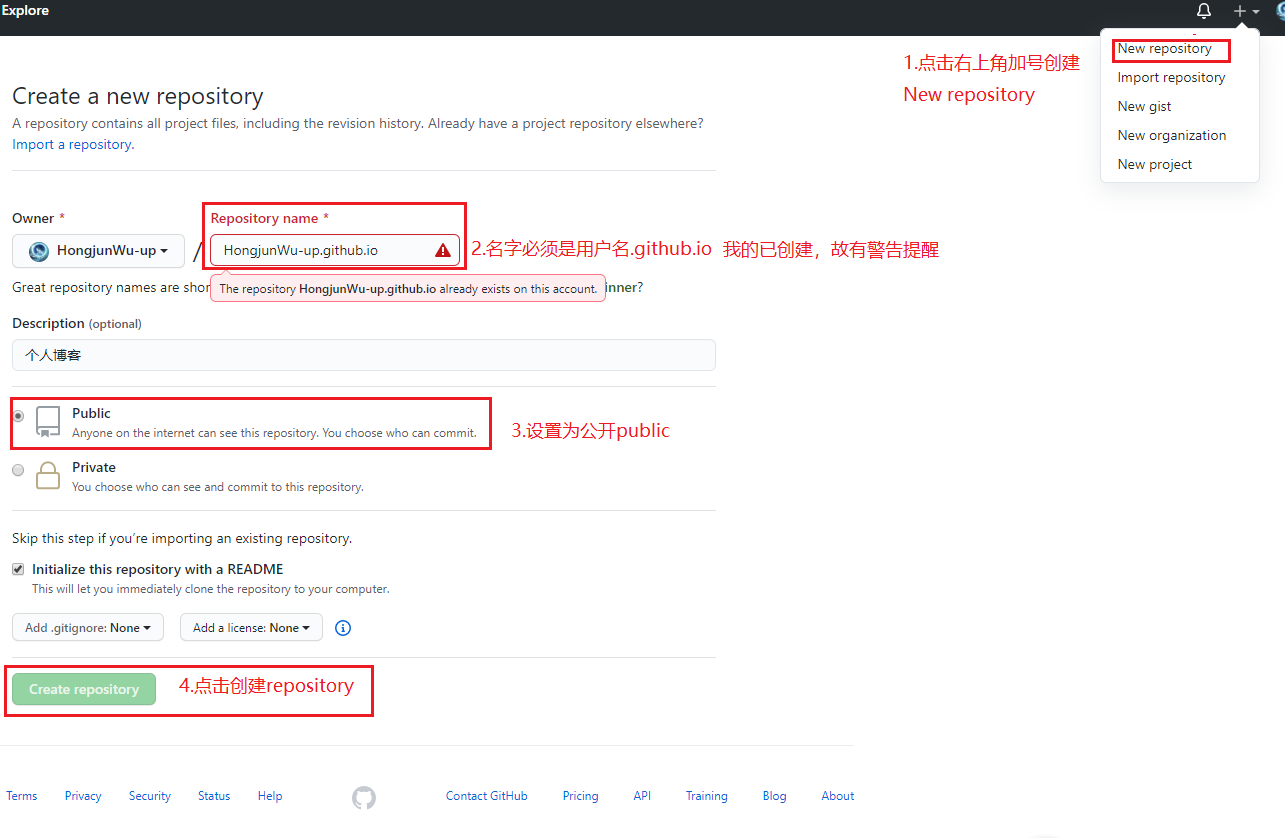Open the Security footer link
This screenshot has height=838, width=1285.
[x=150, y=796]
